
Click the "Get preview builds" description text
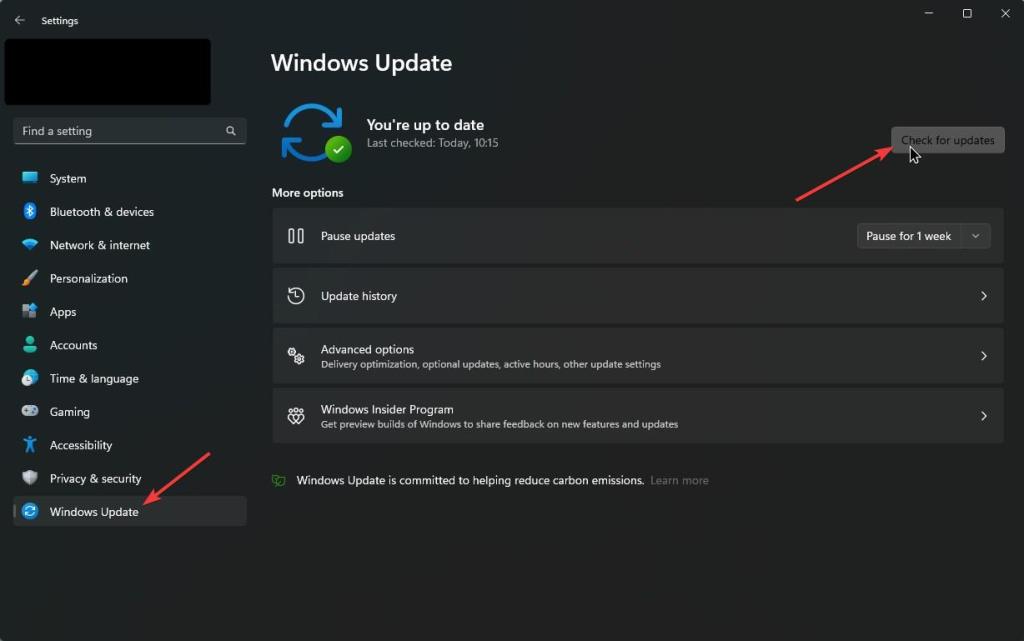(499, 424)
